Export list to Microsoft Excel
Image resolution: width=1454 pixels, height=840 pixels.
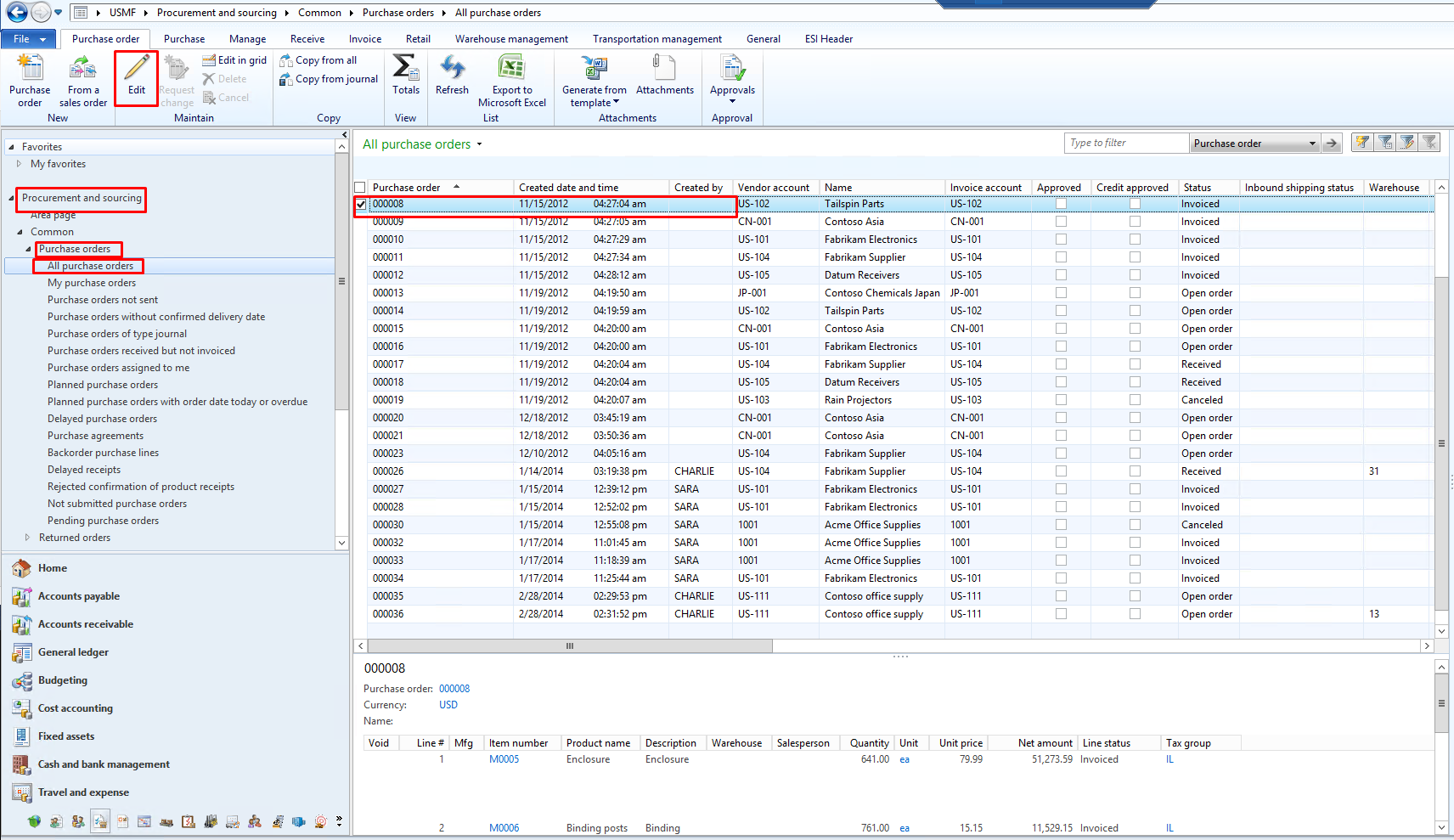[512, 81]
